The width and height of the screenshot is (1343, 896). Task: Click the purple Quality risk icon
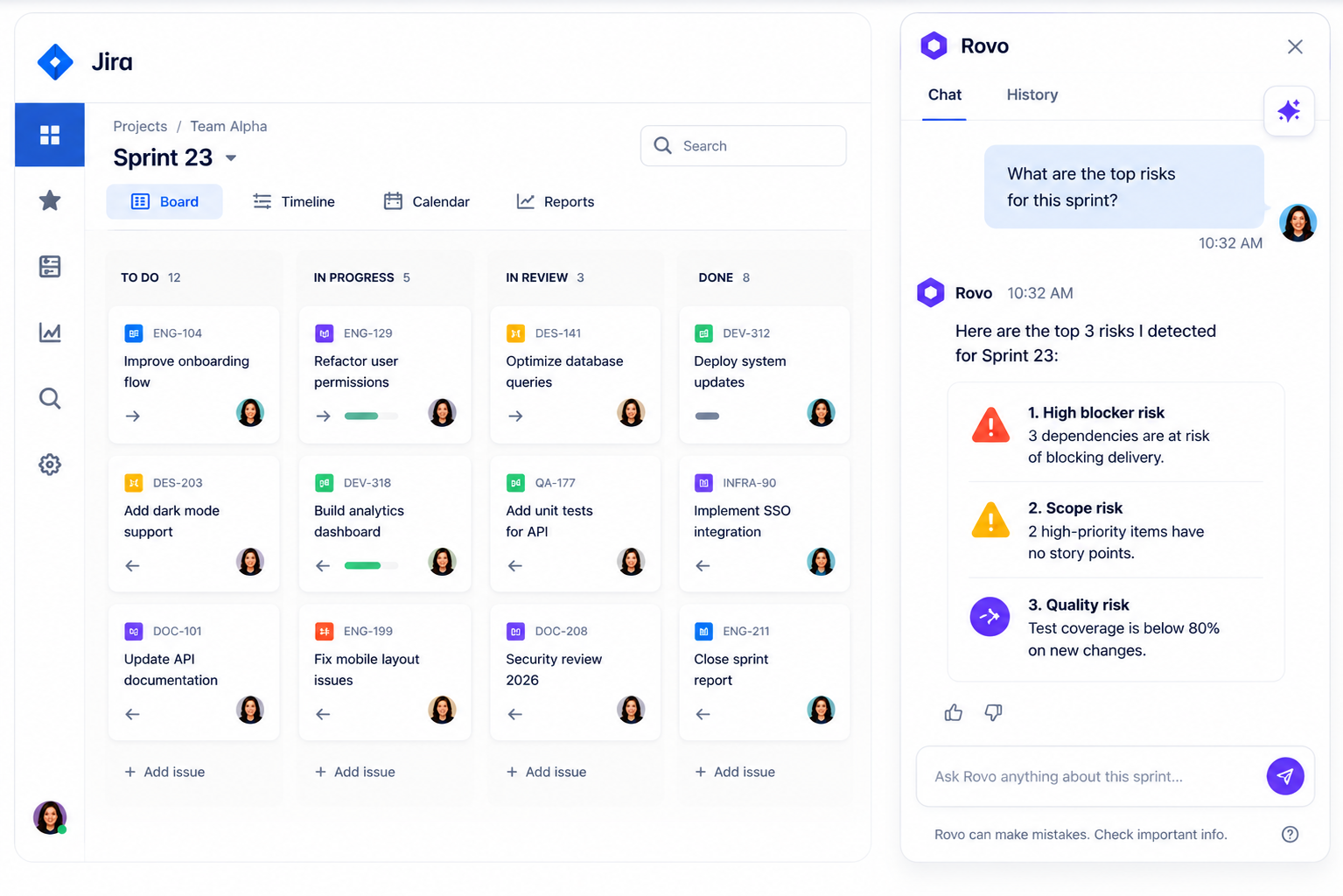(x=990, y=616)
